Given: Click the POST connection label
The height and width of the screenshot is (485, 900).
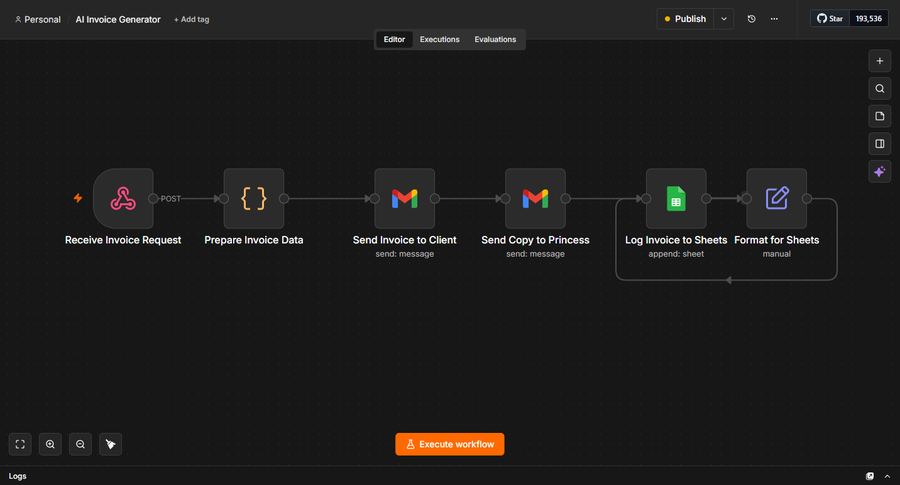Looking at the screenshot, I should click(170, 199).
